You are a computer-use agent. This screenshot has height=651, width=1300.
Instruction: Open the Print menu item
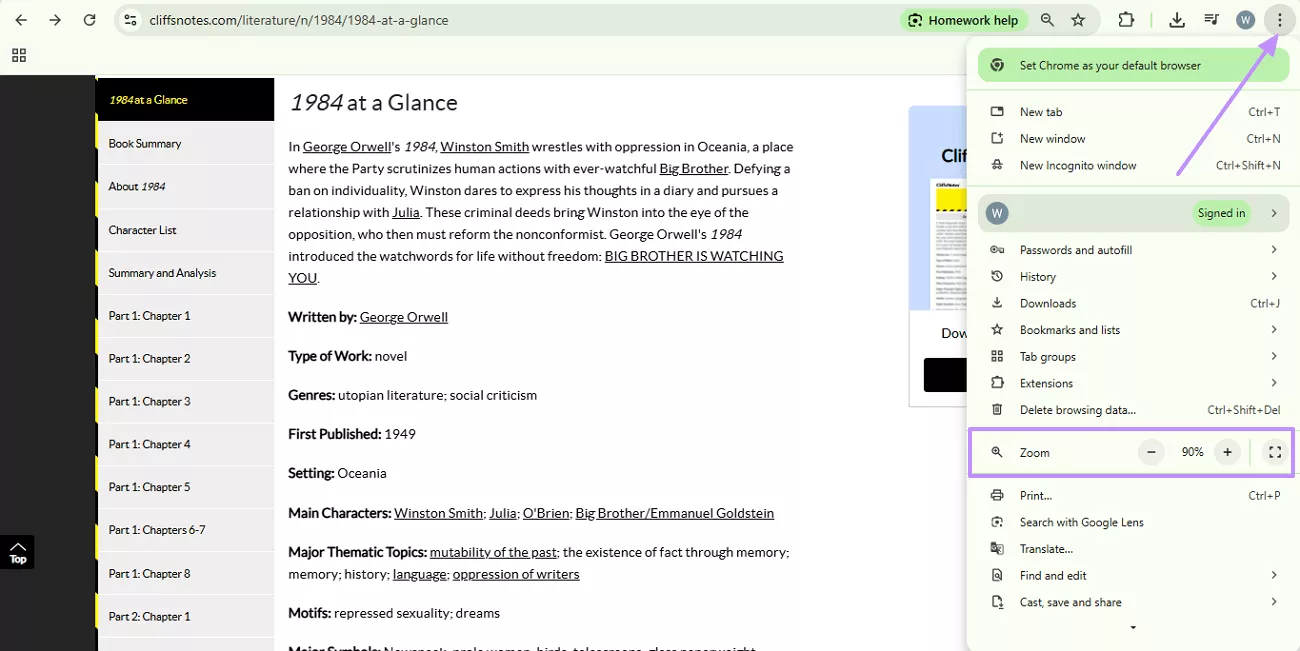1035,495
